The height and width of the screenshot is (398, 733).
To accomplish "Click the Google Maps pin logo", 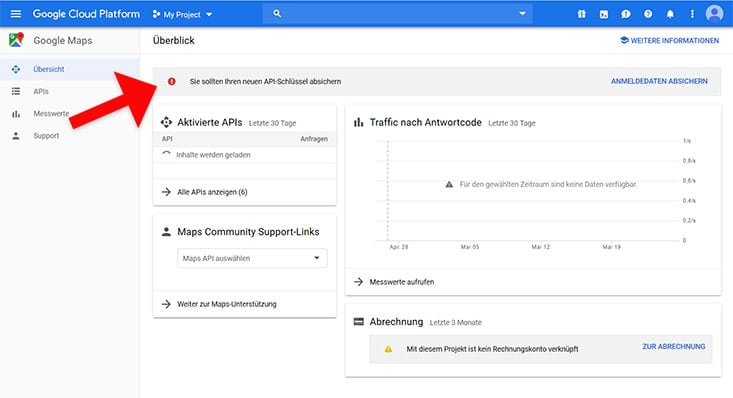I will (16, 40).
